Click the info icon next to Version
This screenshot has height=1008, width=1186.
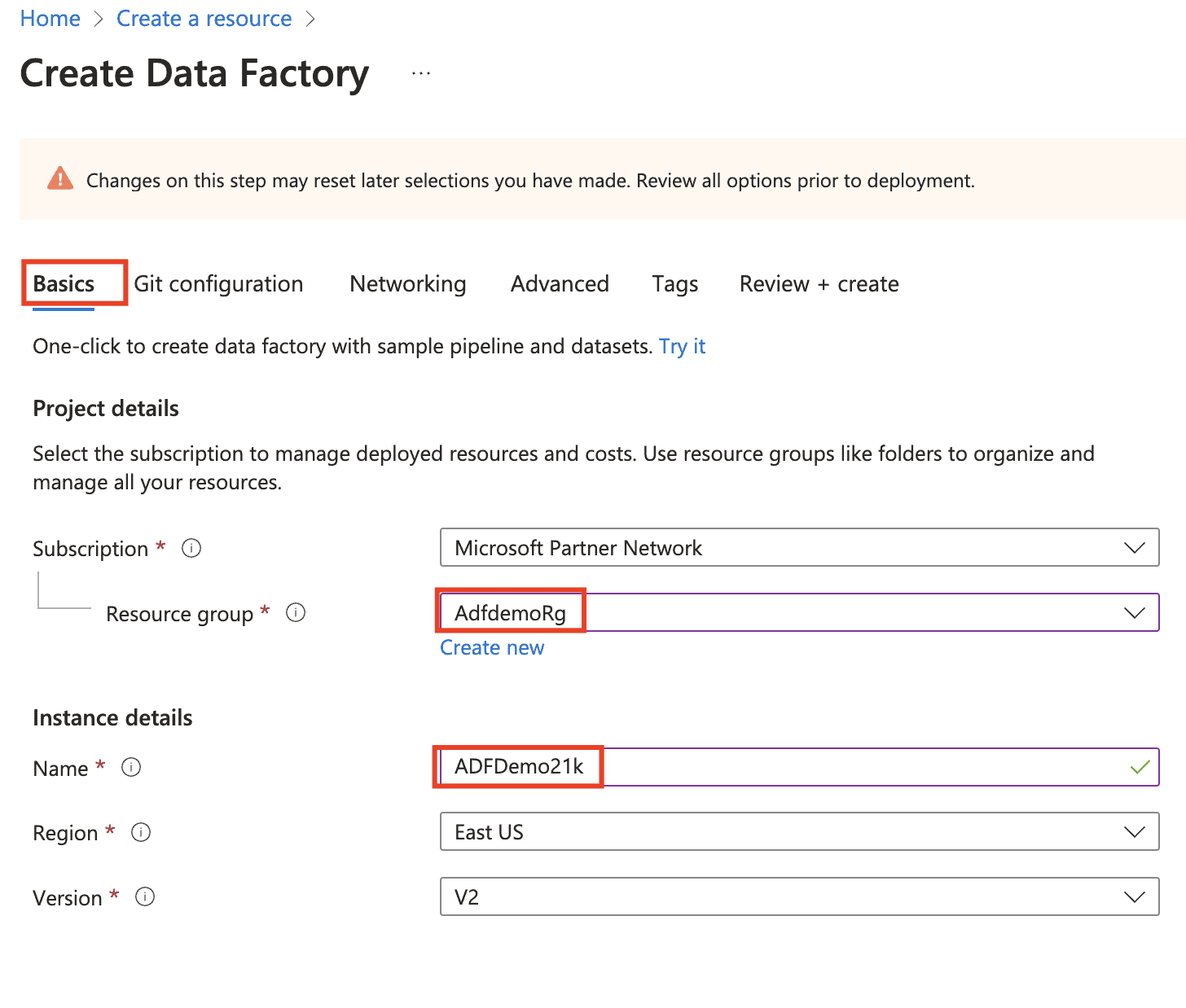pos(145,896)
